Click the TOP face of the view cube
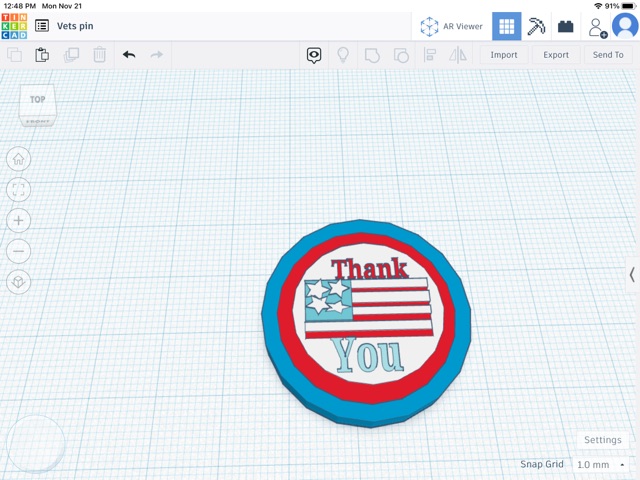Screen dimensions: 640x480 (x=37, y=99)
